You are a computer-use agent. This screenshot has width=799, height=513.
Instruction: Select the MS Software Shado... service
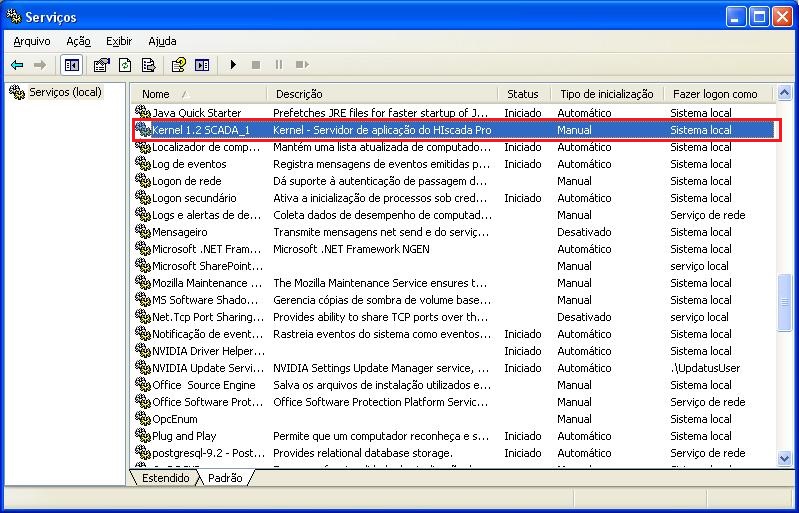point(456,300)
